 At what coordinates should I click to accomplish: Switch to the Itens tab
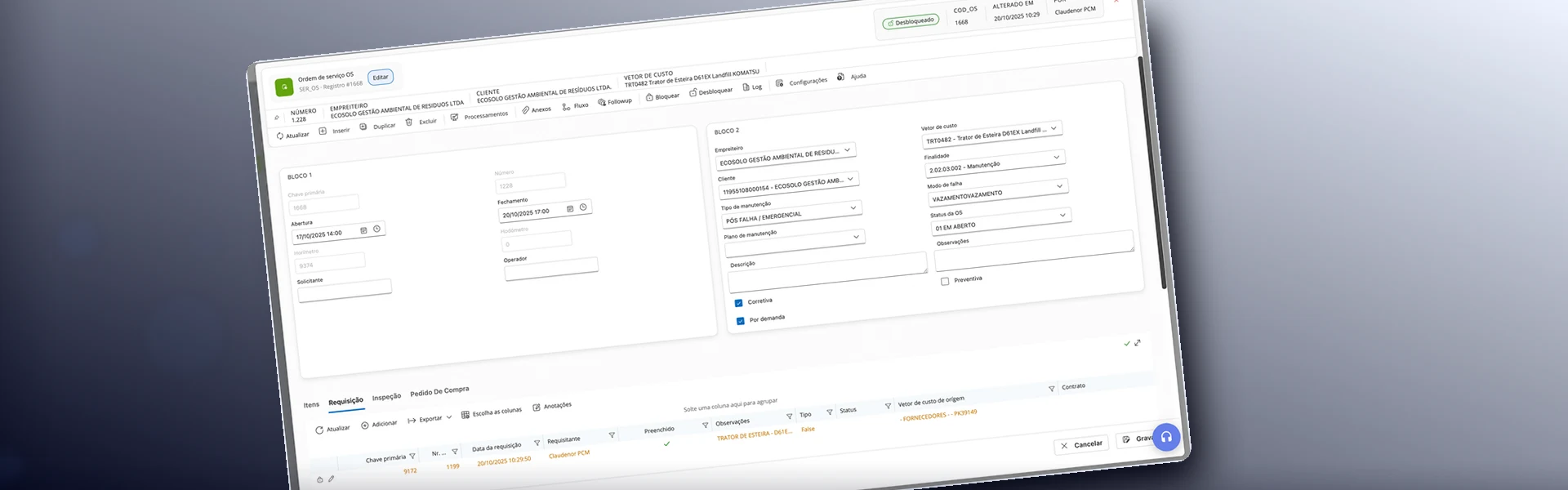pos(311,405)
